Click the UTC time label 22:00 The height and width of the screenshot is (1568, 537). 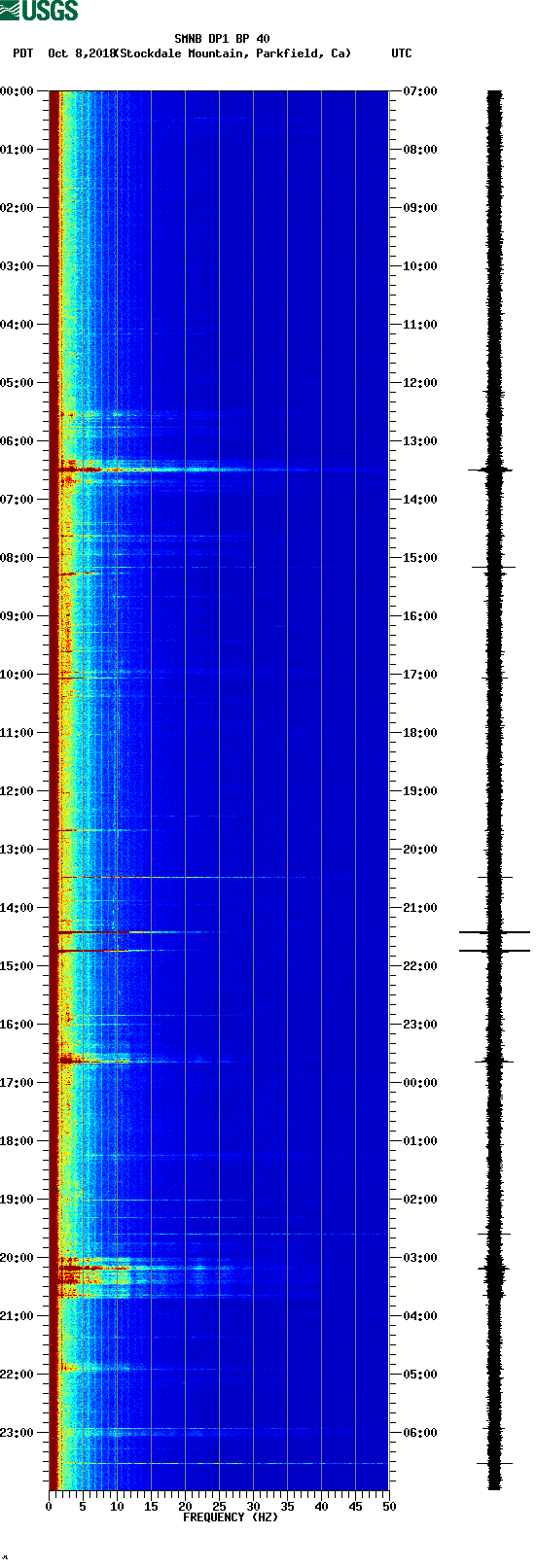click(420, 966)
